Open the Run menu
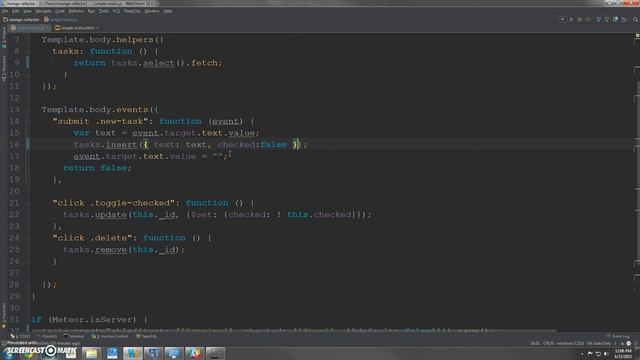The image size is (640, 360). [91, 11]
